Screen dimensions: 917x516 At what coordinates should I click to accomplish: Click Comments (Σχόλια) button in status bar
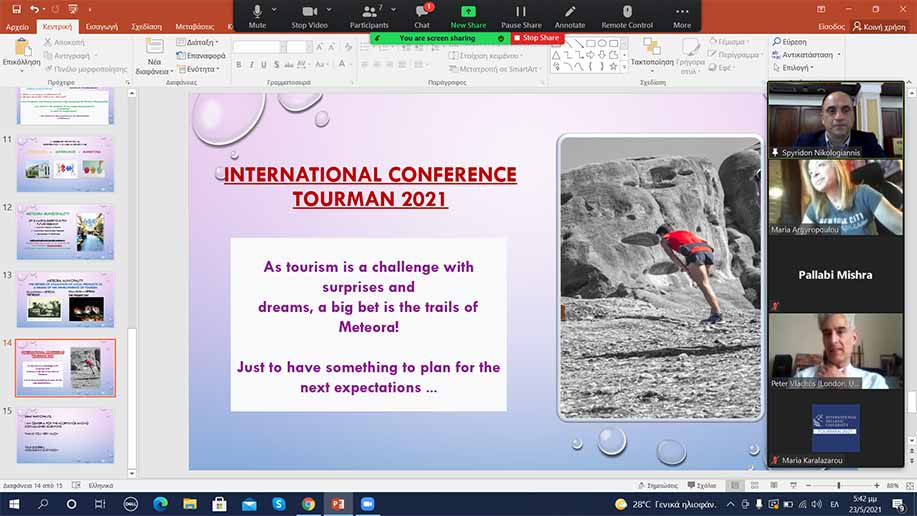pos(702,486)
